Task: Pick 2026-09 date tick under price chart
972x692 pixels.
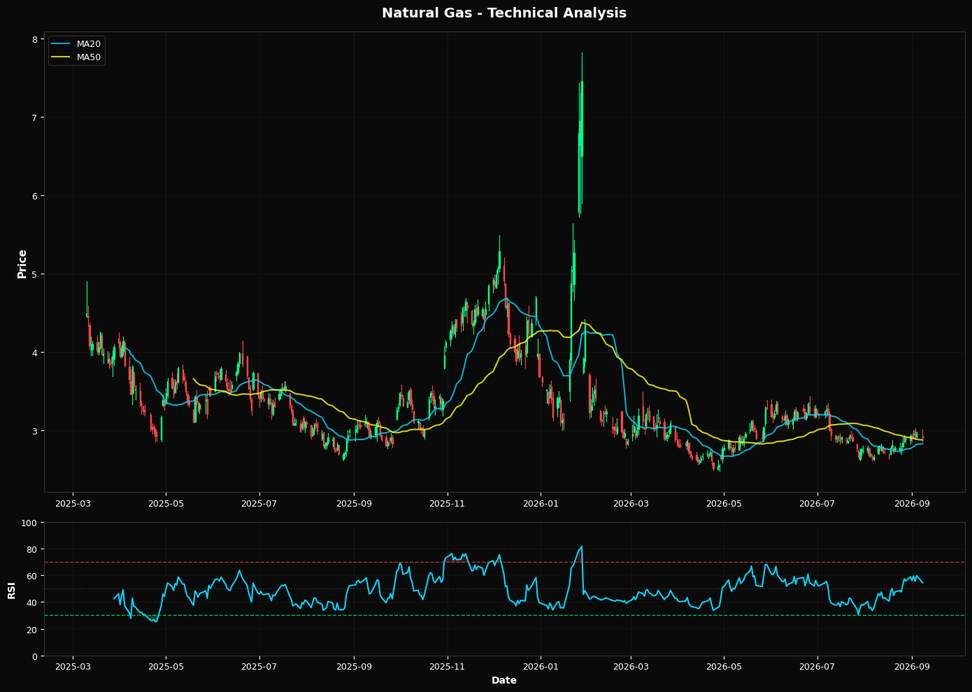Action: pyautogui.click(x=912, y=503)
